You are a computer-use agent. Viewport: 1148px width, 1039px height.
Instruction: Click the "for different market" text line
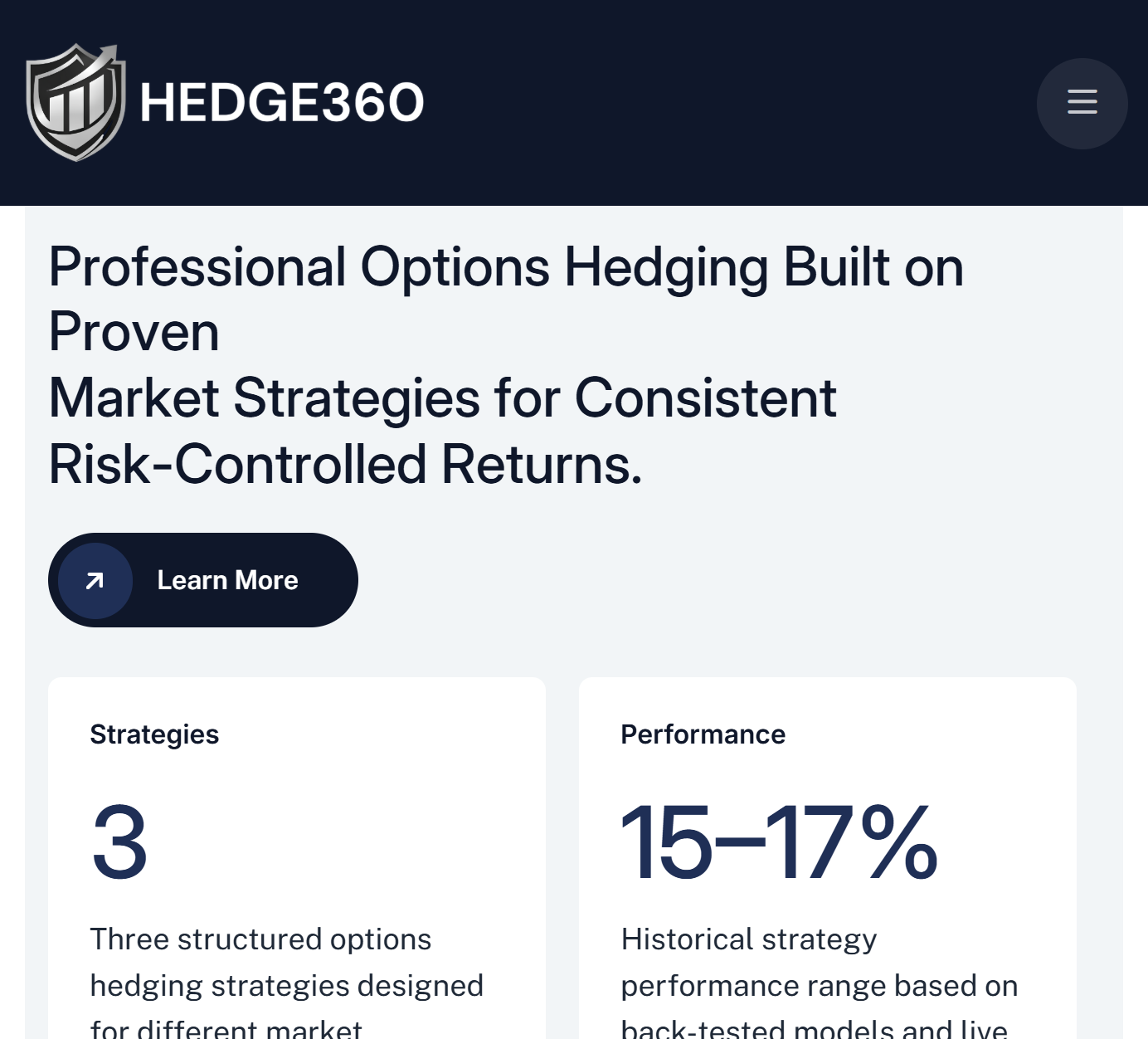click(x=226, y=1029)
